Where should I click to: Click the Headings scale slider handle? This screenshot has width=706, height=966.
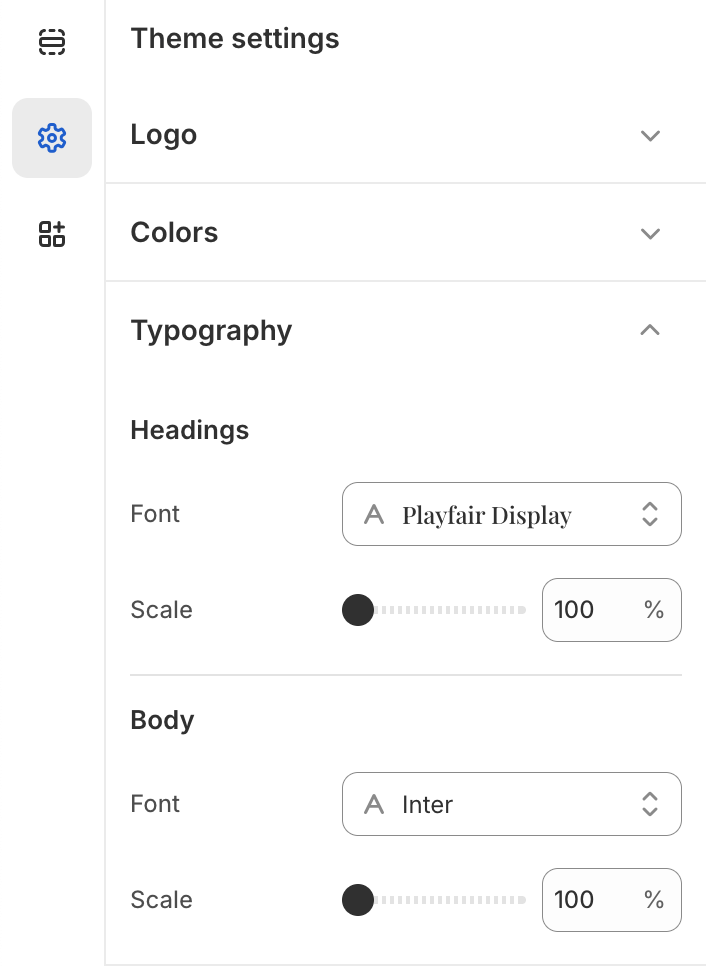pos(357,610)
